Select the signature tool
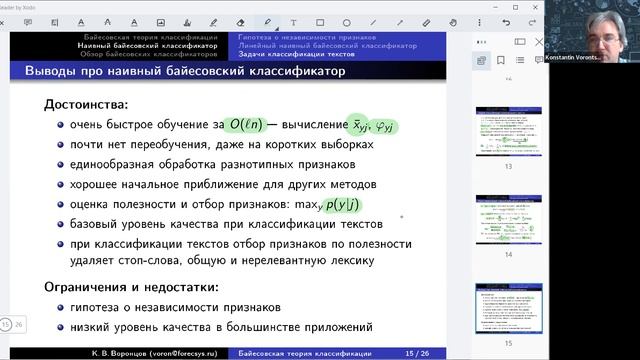The width and height of the screenshot is (640, 360). pos(187,23)
